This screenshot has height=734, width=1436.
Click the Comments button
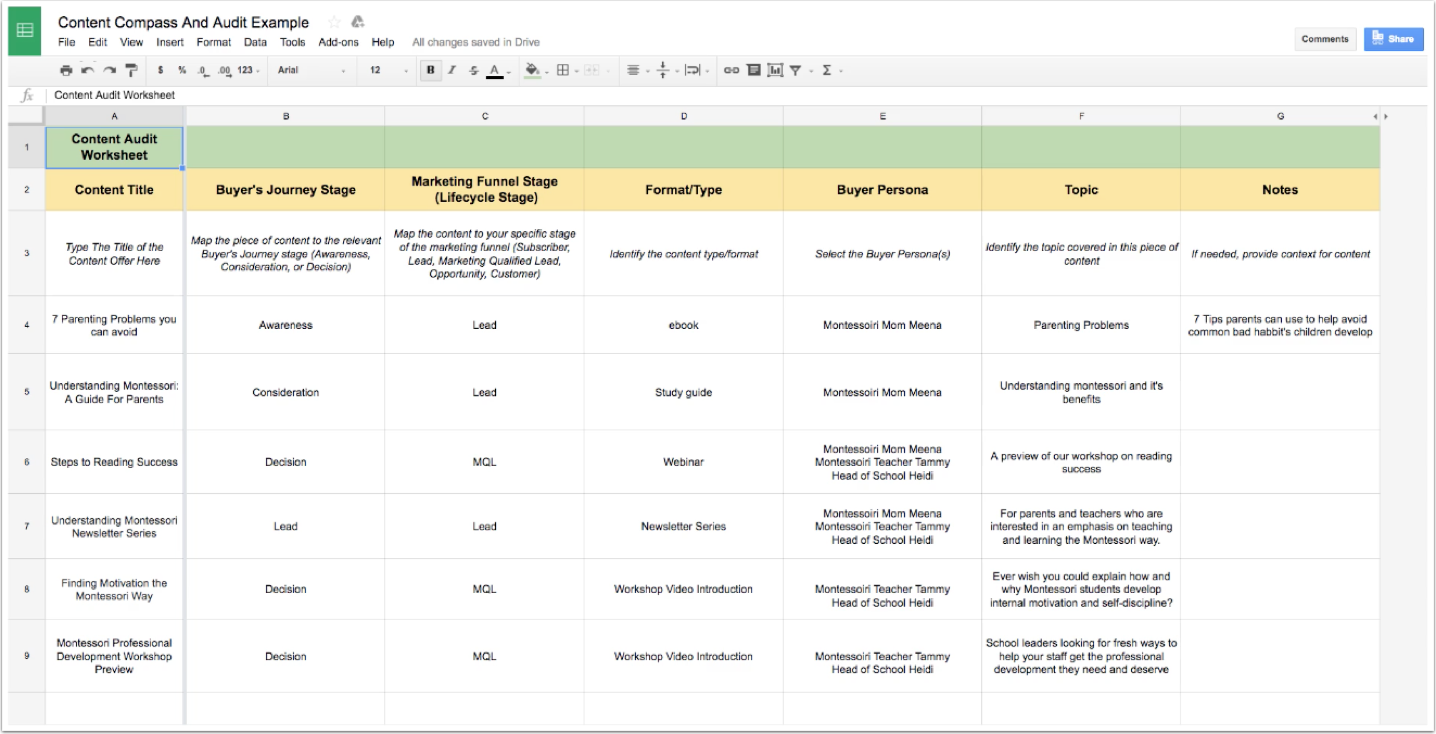click(x=1325, y=39)
